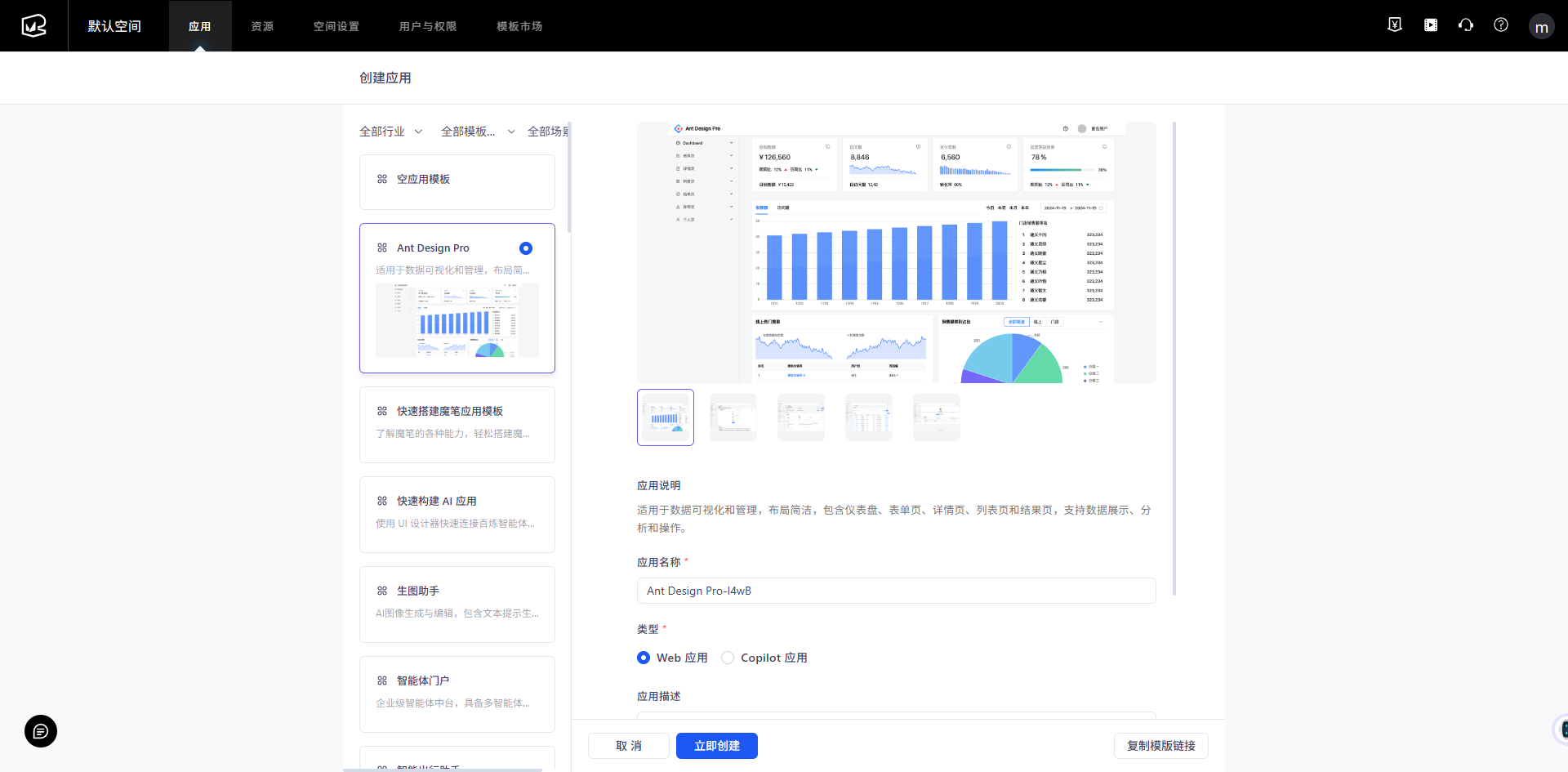Choose the 空应用模板 card
The width and height of the screenshot is (1568, 772).
(x=457, y=182)
